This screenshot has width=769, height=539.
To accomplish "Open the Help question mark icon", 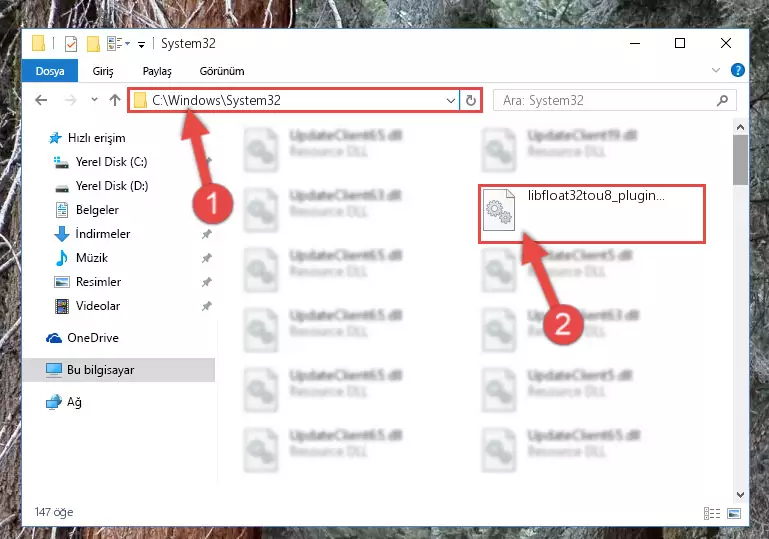I will click(x=738, y=70).
